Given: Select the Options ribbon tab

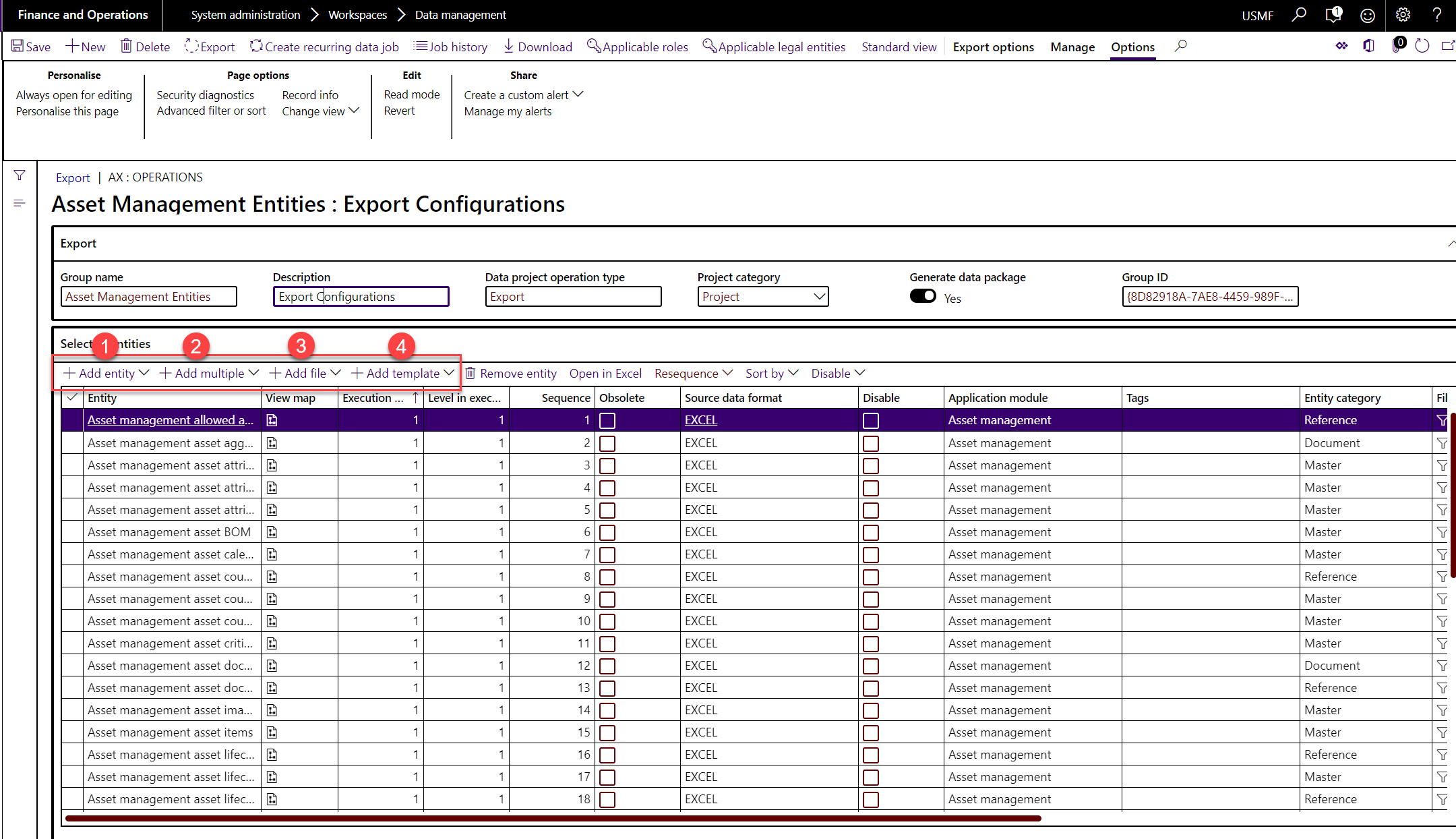Looking at the screenshot, I should (1132, 47).
